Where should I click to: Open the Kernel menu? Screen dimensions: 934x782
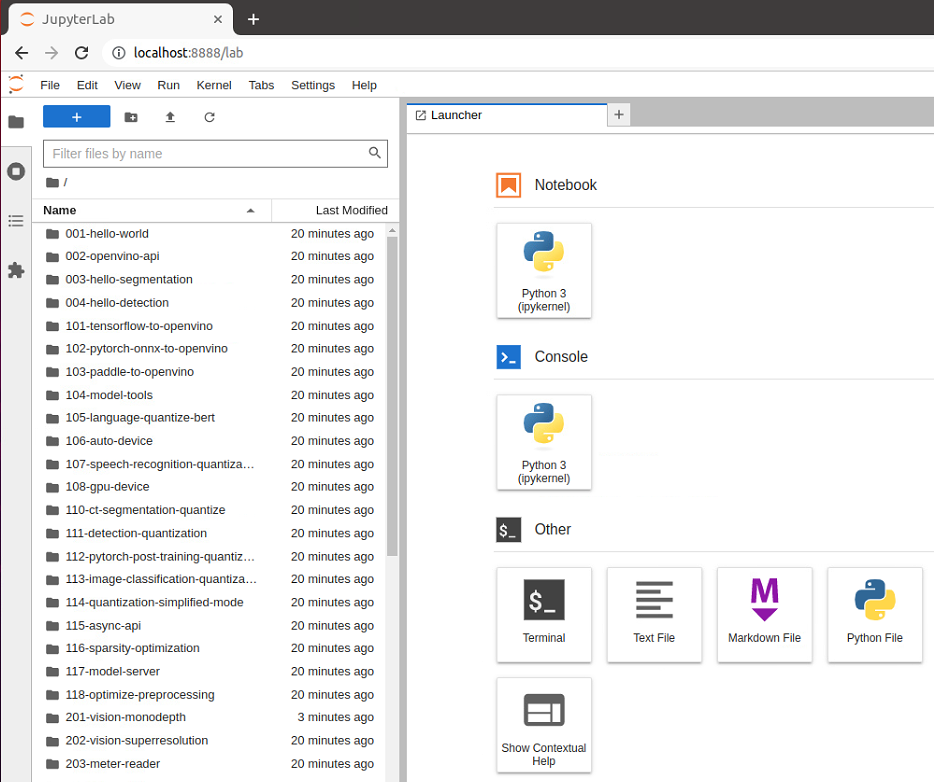click(x=214, y=85)
